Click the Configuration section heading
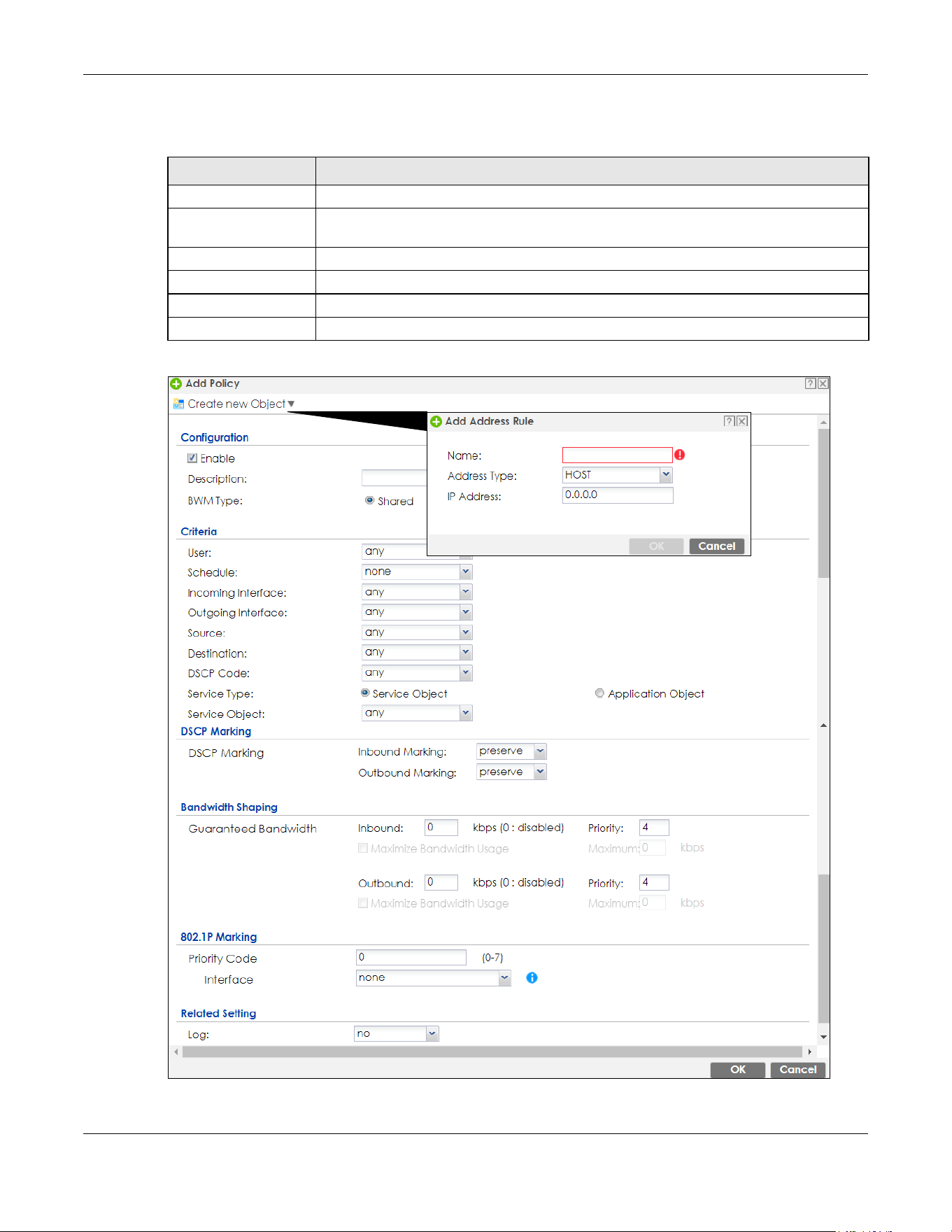Image resolution: width=952 pixels, height=1232 pixels. 215,438
